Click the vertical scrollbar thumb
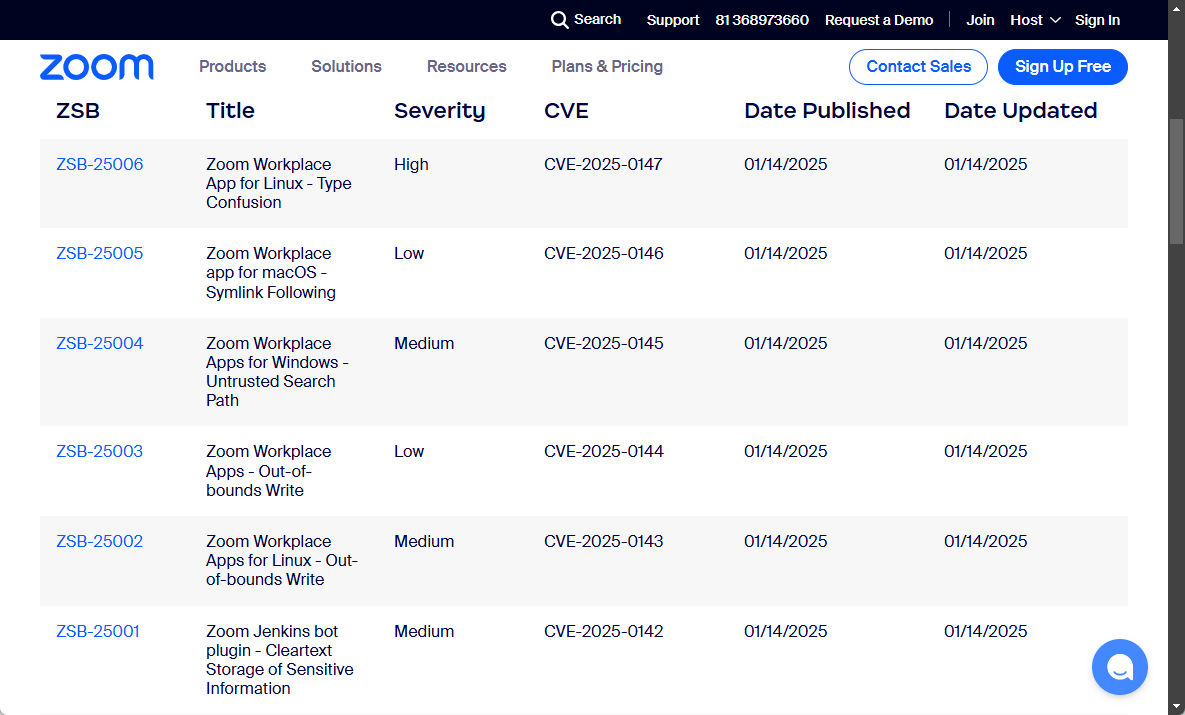Viewport: 1185px width, 715px height. [x=1176, y=181]
